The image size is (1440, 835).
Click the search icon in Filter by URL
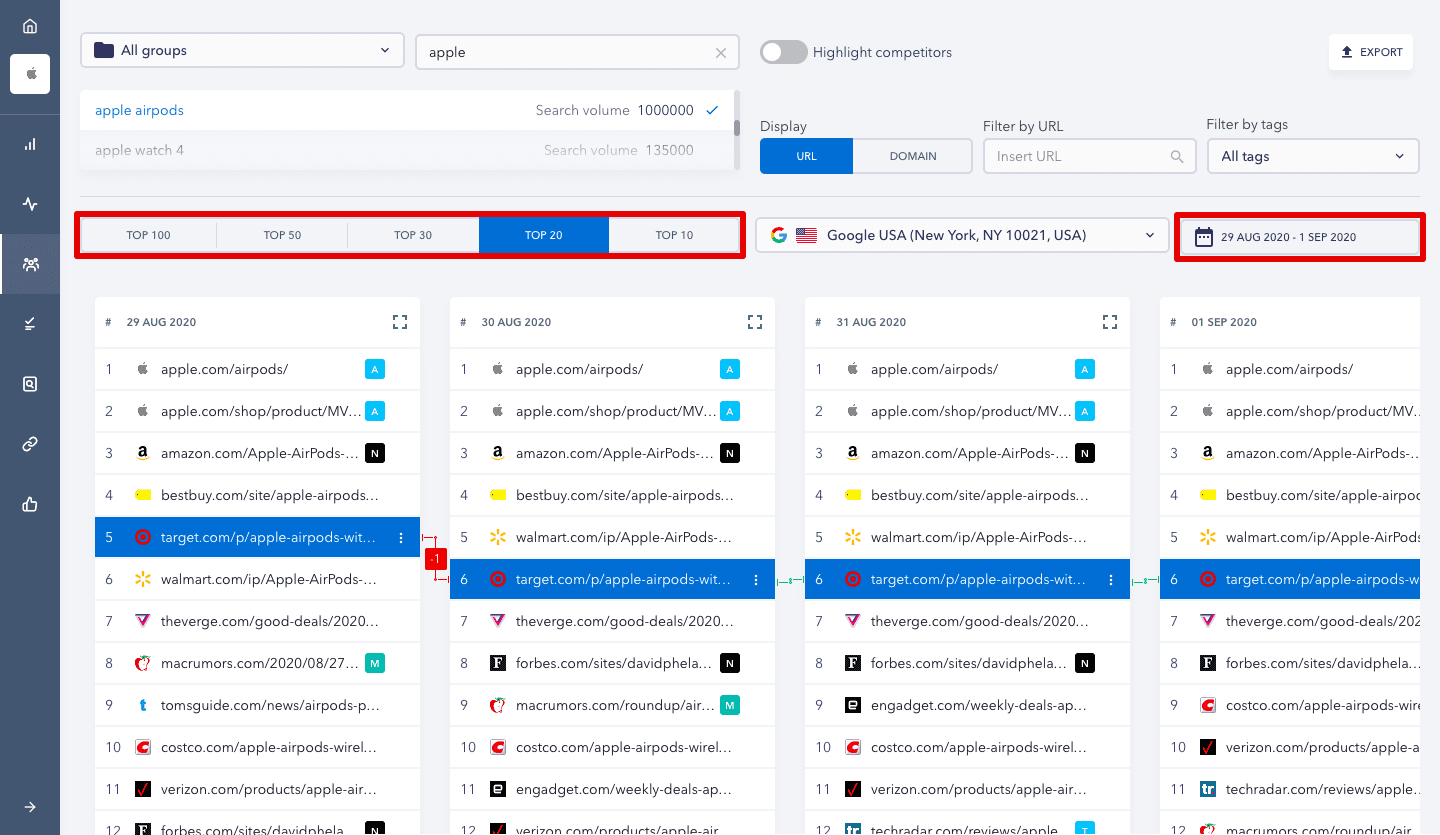1177,156
